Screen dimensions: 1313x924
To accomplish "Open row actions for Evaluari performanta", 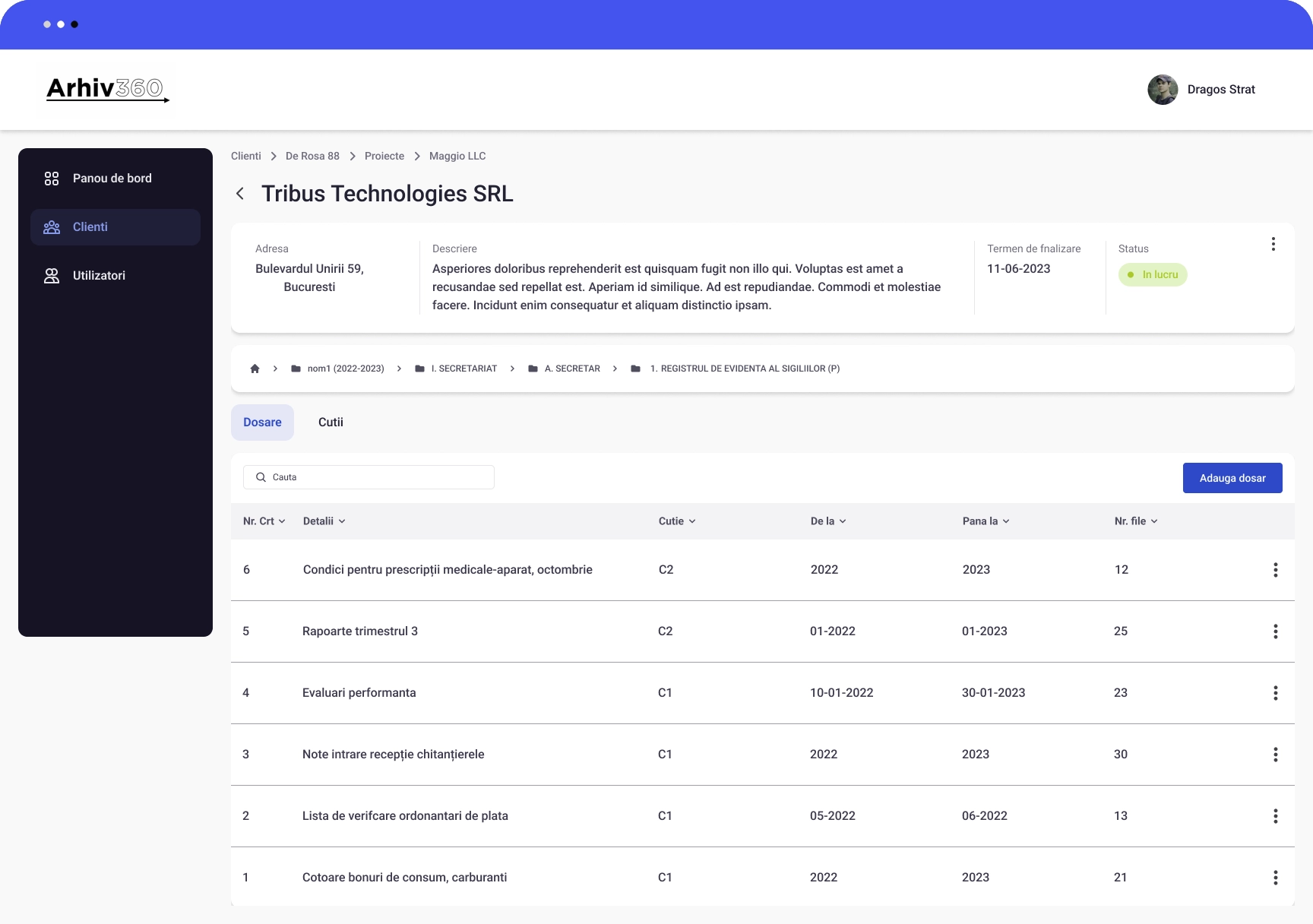I will pos(1275,693).
